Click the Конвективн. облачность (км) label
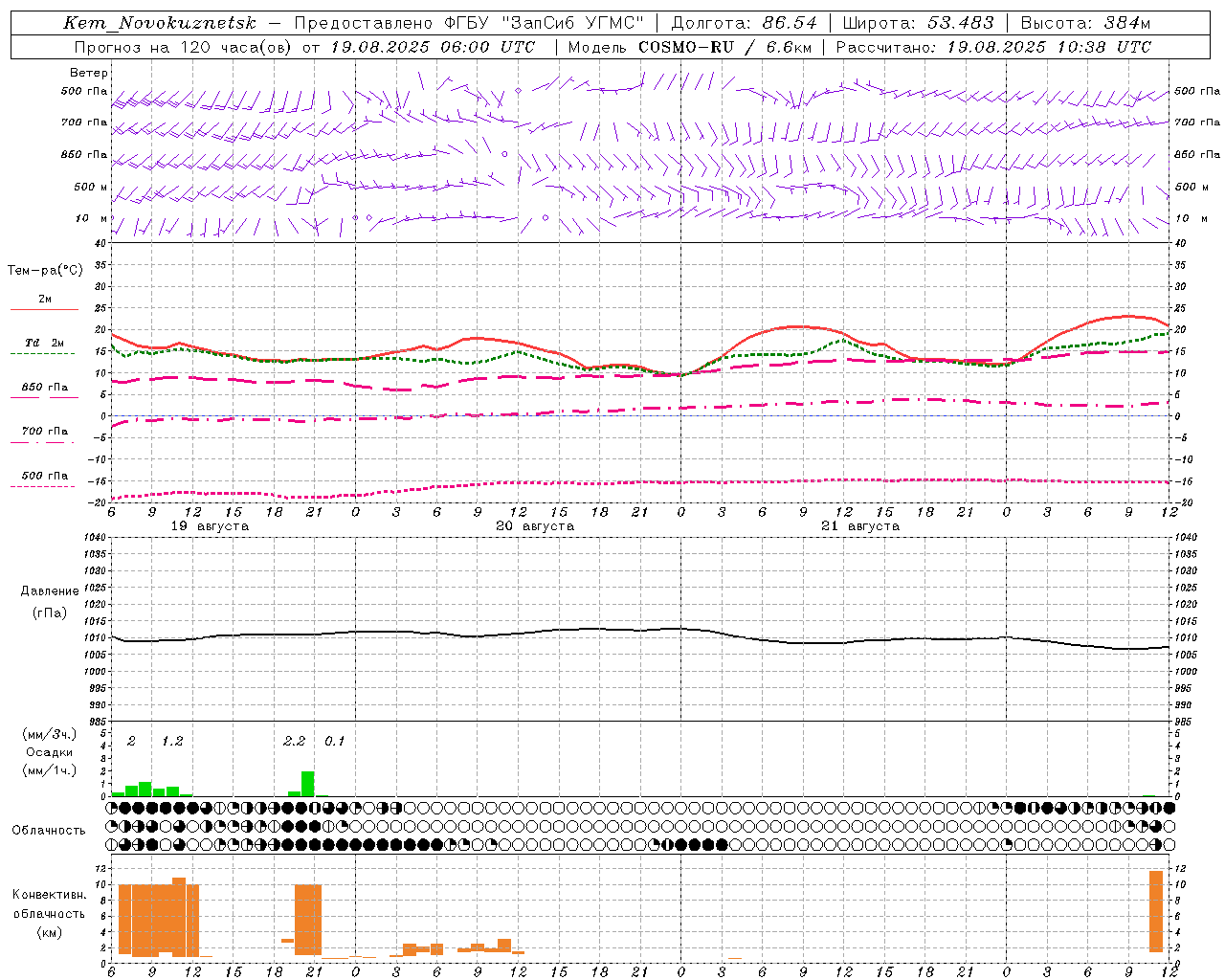The width and height of the screenshot is (1225, 980). pyautogui.click(x=49, y=913)
